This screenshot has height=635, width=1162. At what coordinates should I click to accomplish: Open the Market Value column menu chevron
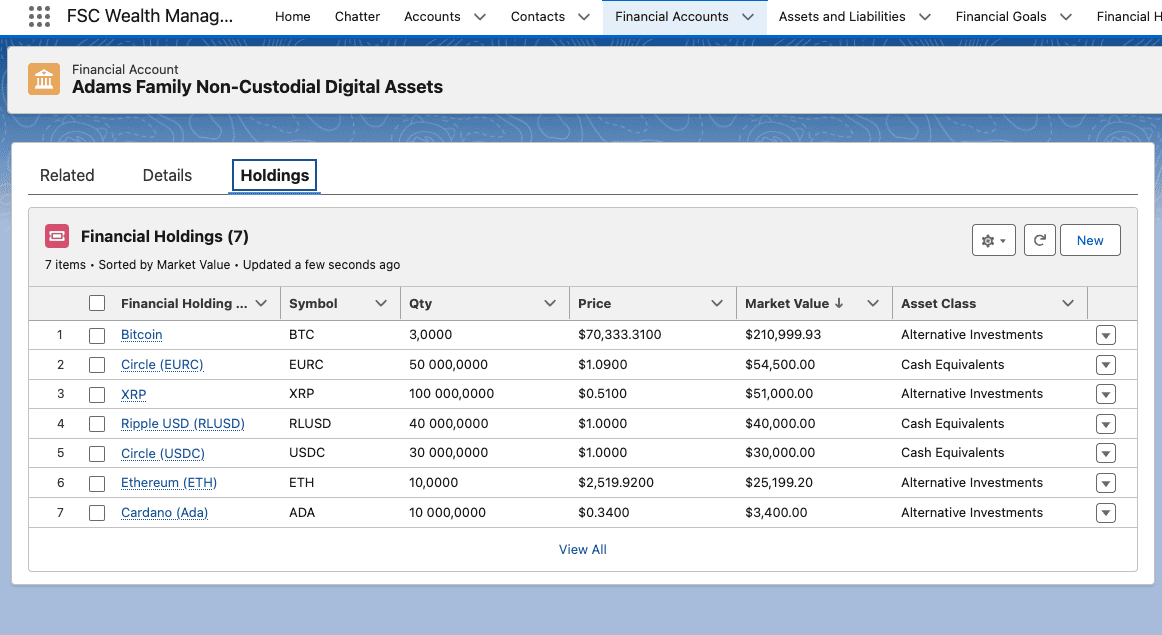coord(873,303)
